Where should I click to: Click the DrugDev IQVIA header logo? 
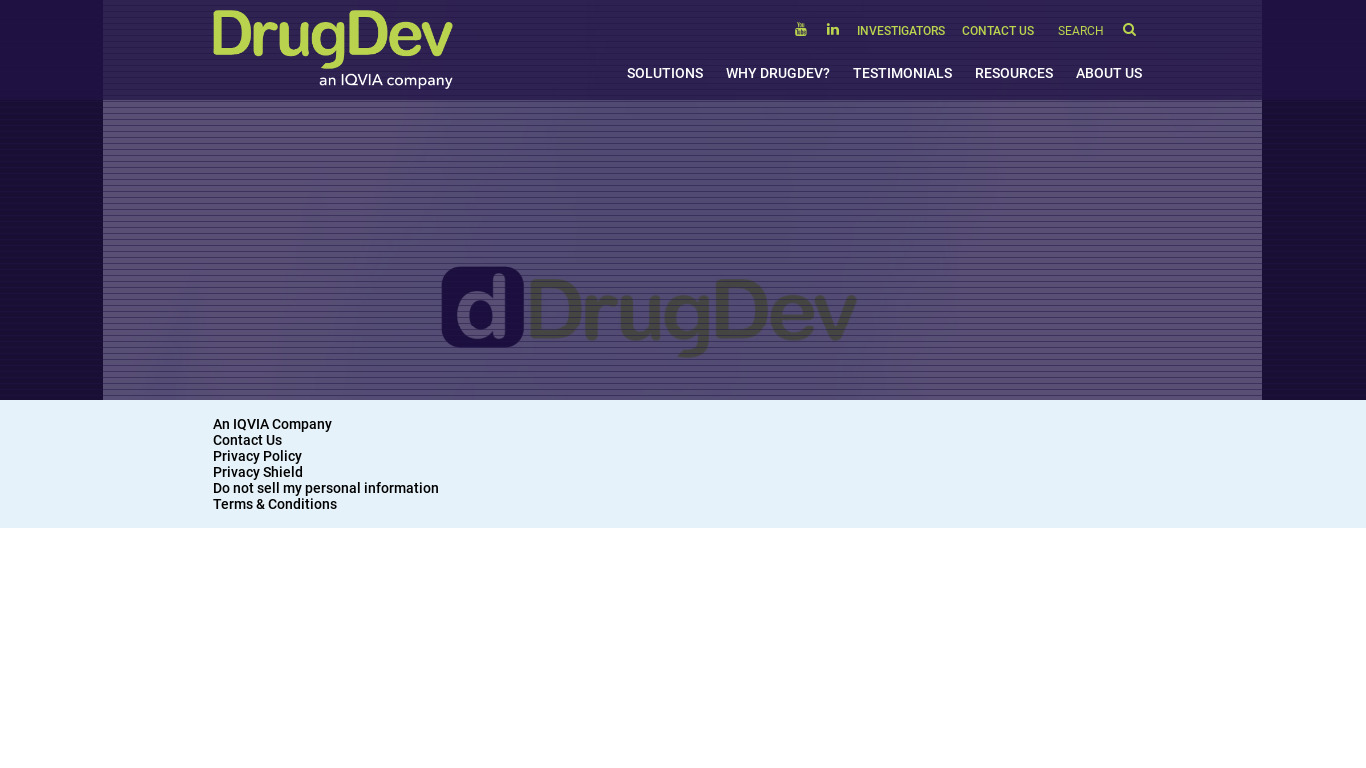[333, 50]
